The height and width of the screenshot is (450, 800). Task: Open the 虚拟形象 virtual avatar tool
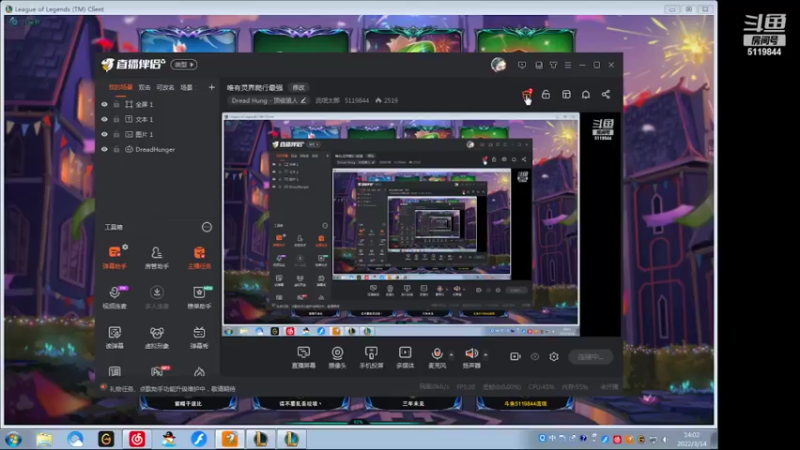pos(157,337)
